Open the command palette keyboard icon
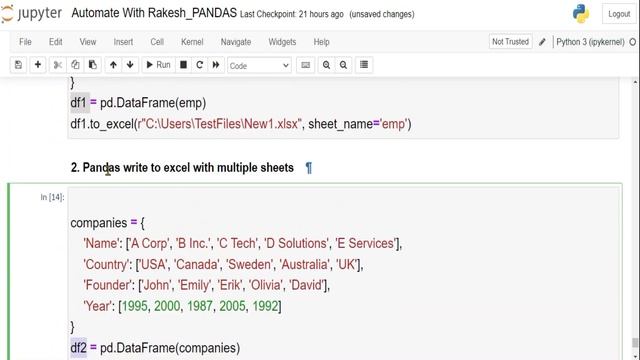 point(305,65)
